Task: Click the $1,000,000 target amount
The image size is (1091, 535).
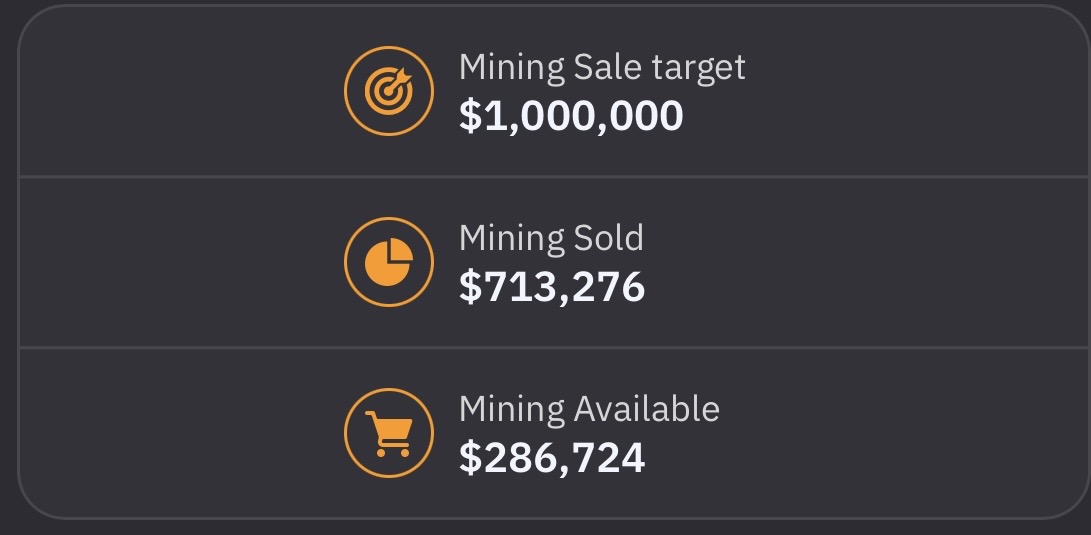Action: pos(571,116)
